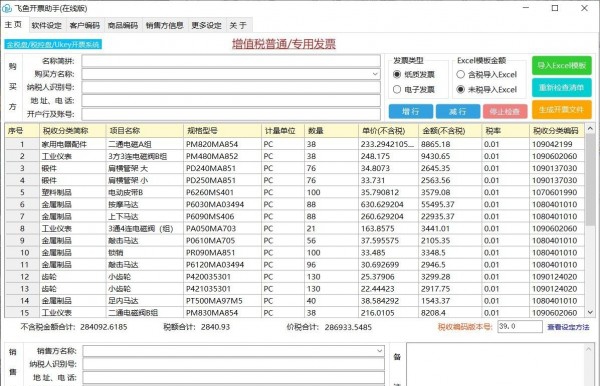Select 纸质发票 radio button

pyautogui.click(x=397, y=74)
